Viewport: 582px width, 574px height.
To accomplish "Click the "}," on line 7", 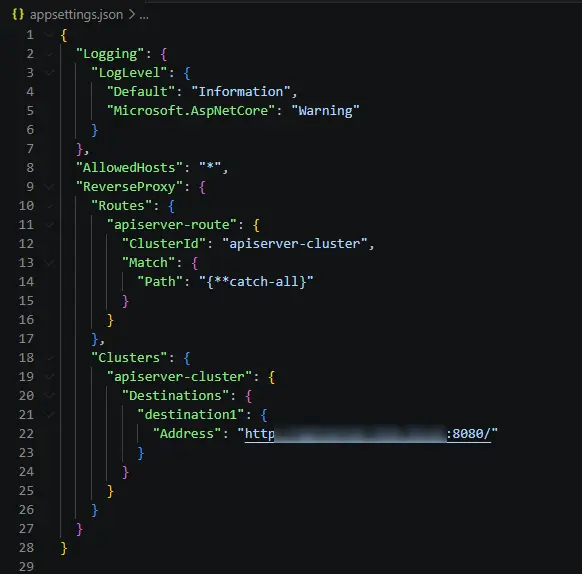I will 83,149.
